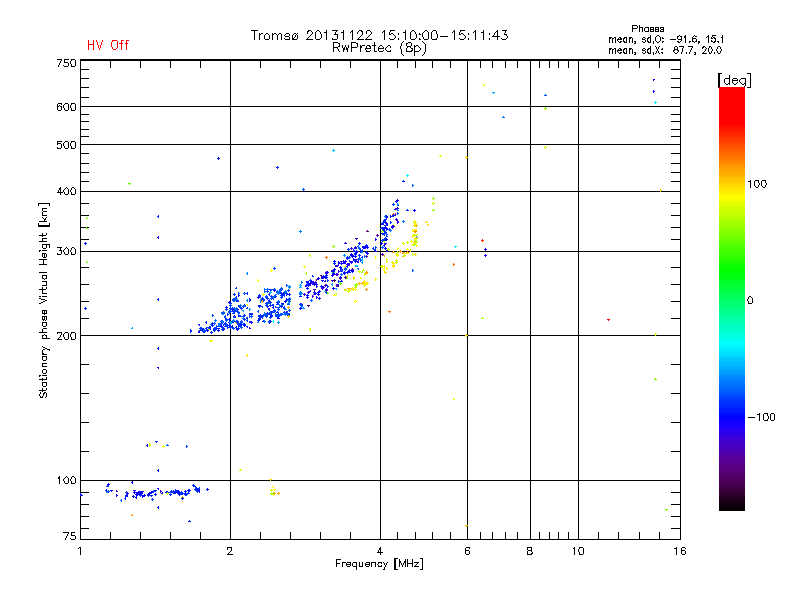800x600 pixels.
Task: Click the y-axis tick label '600'
Action: click(66, 107)
